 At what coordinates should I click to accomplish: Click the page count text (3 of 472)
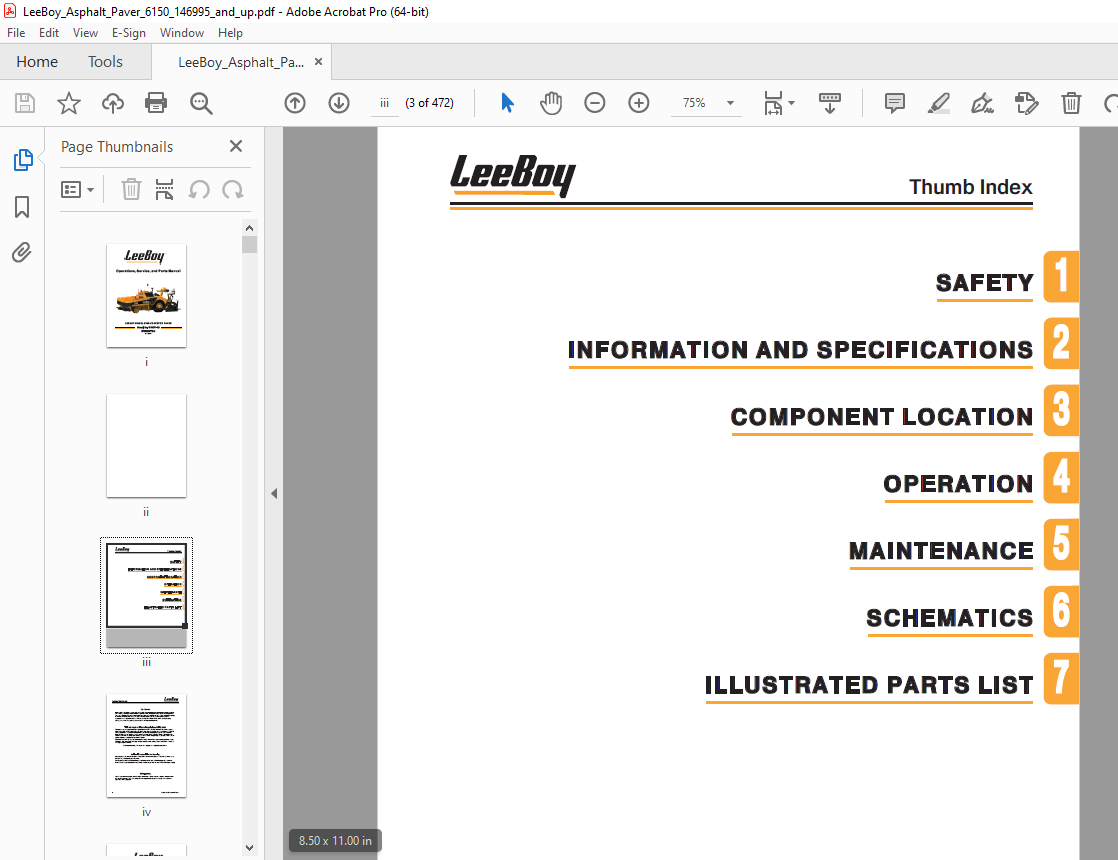[429, 103]
